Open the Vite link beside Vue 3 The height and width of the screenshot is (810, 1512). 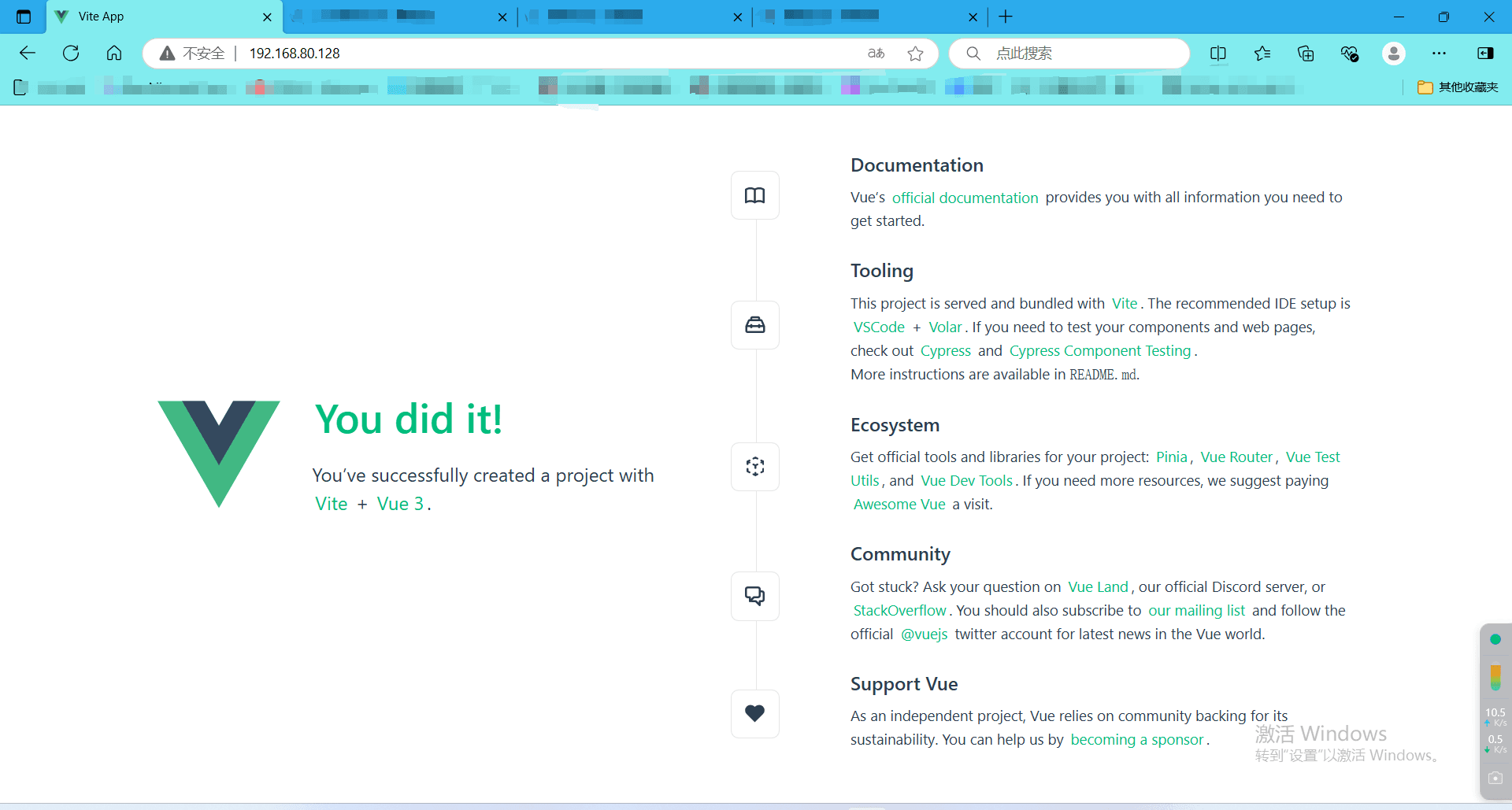pos(331,504)
